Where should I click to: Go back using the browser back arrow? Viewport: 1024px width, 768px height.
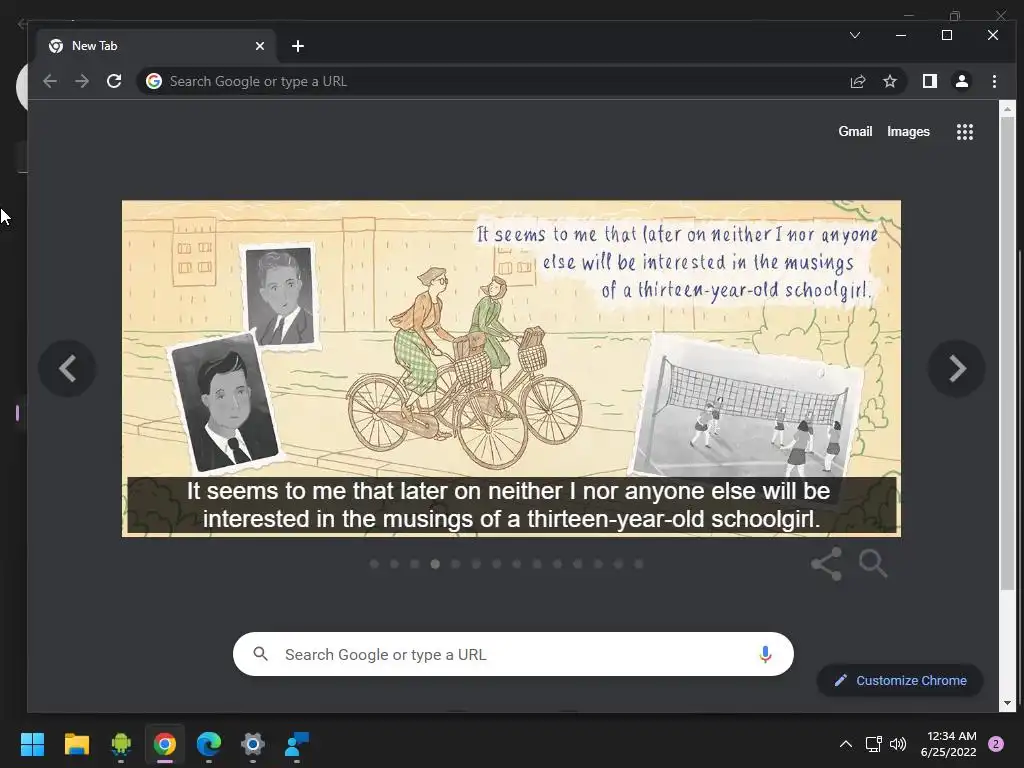pyautogui.click(x=50, y=81)
